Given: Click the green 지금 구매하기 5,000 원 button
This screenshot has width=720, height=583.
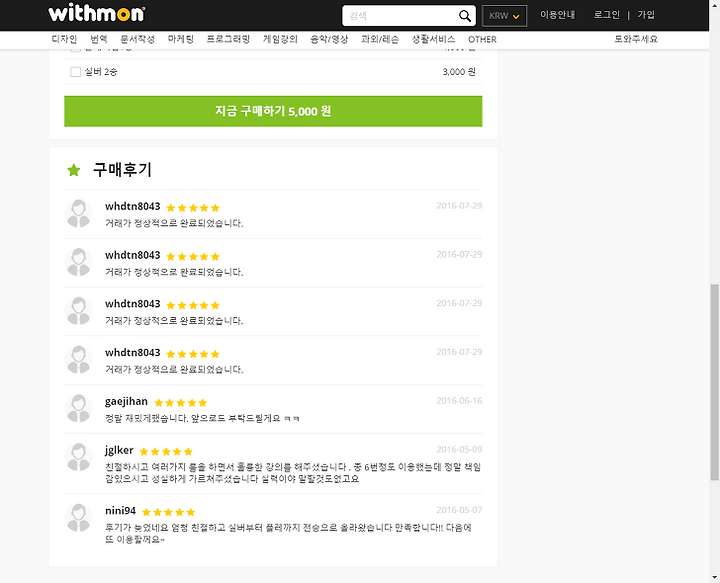Looking at the screenshot, I should (273, 111).
